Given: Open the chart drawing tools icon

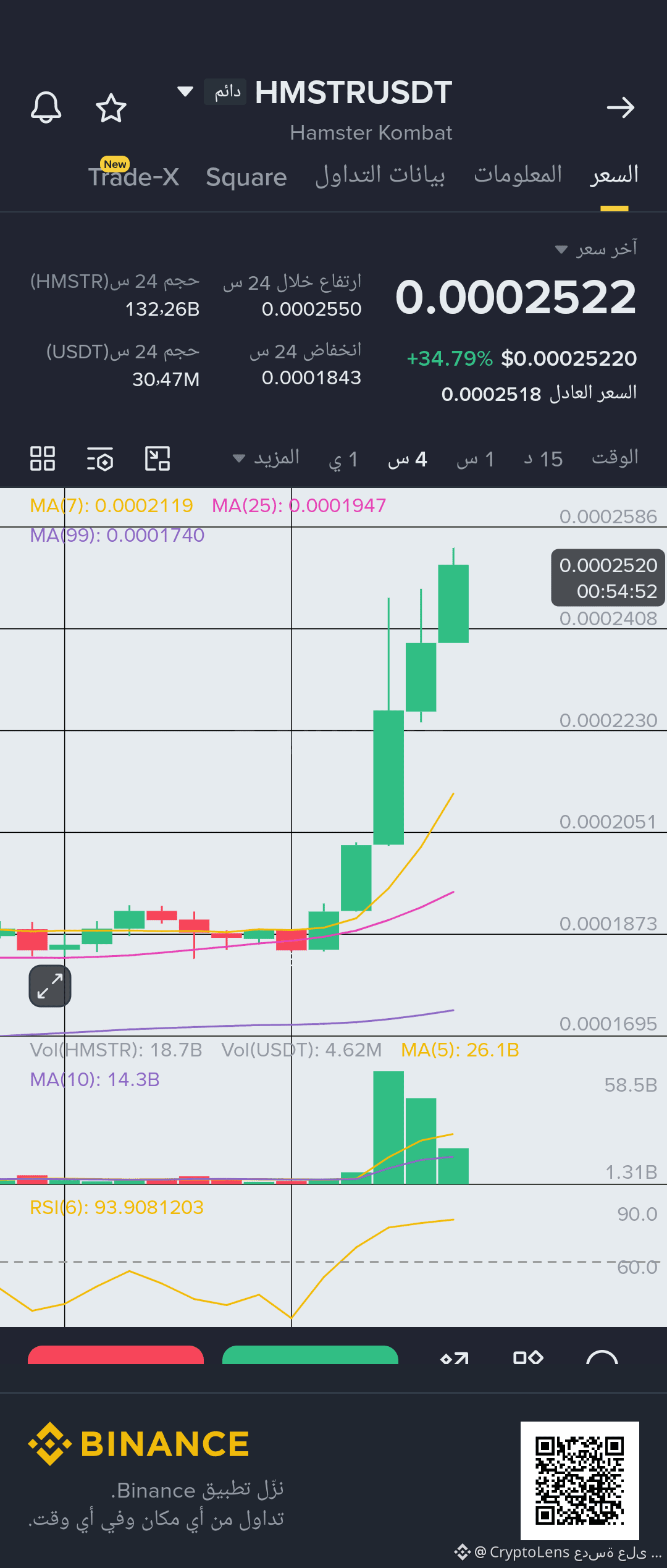Looking at the screenshot, I should click(x=157, y=458).
